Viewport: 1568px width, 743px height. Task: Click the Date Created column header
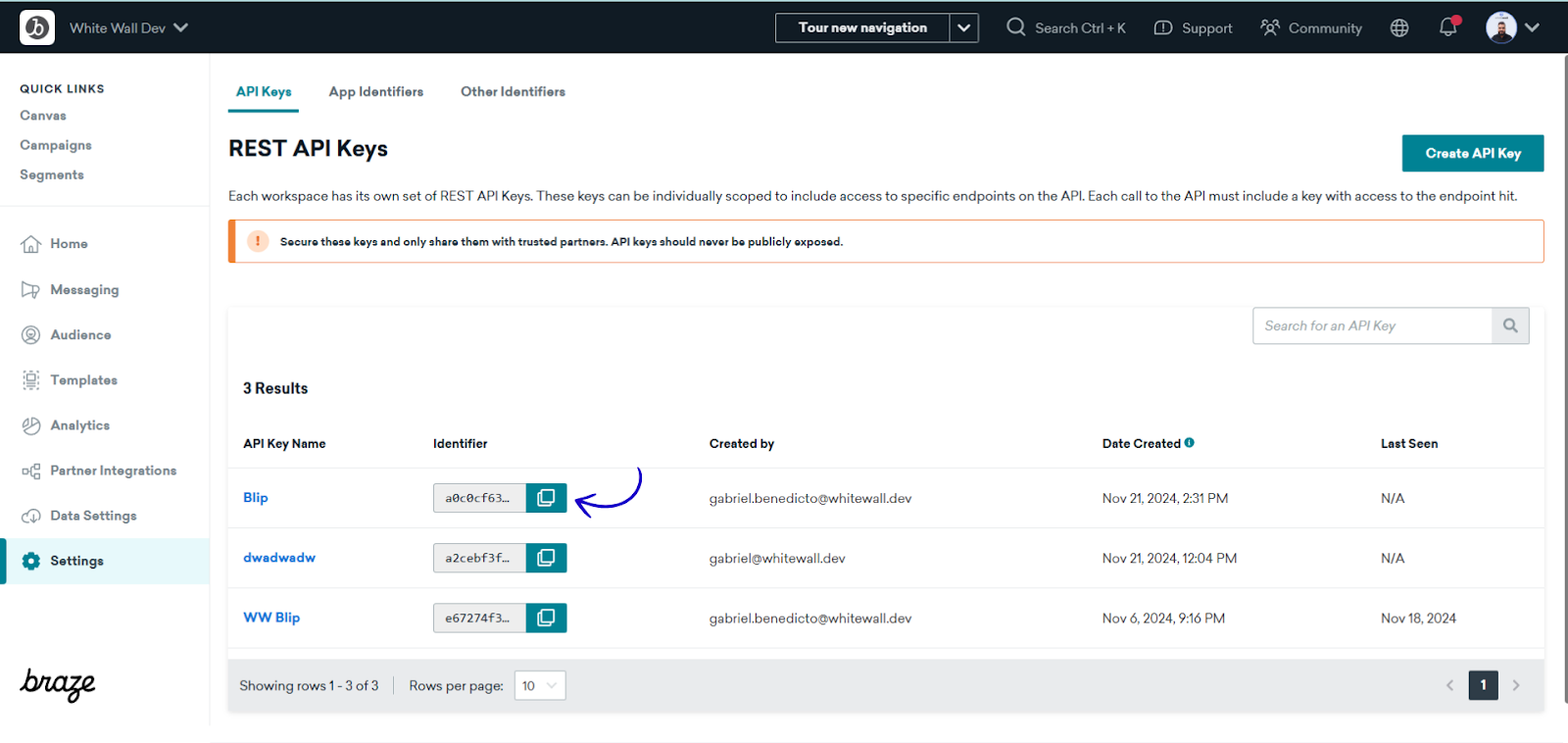tap(1141, 443)
